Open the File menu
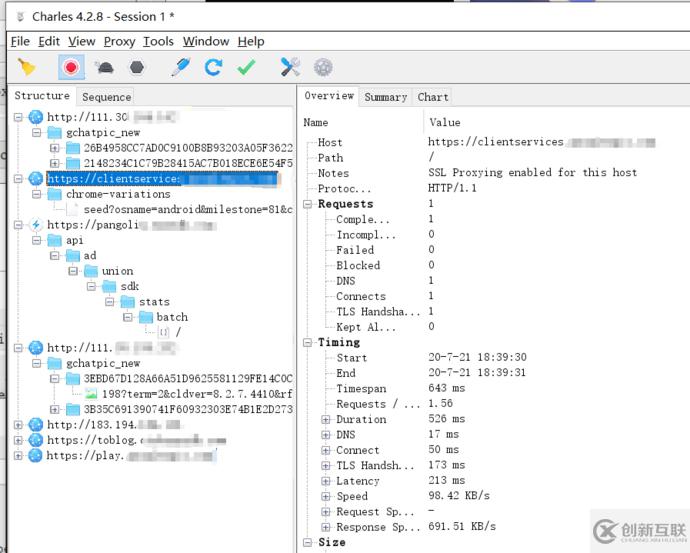690x553 pixels. click(x=20, y=41)
